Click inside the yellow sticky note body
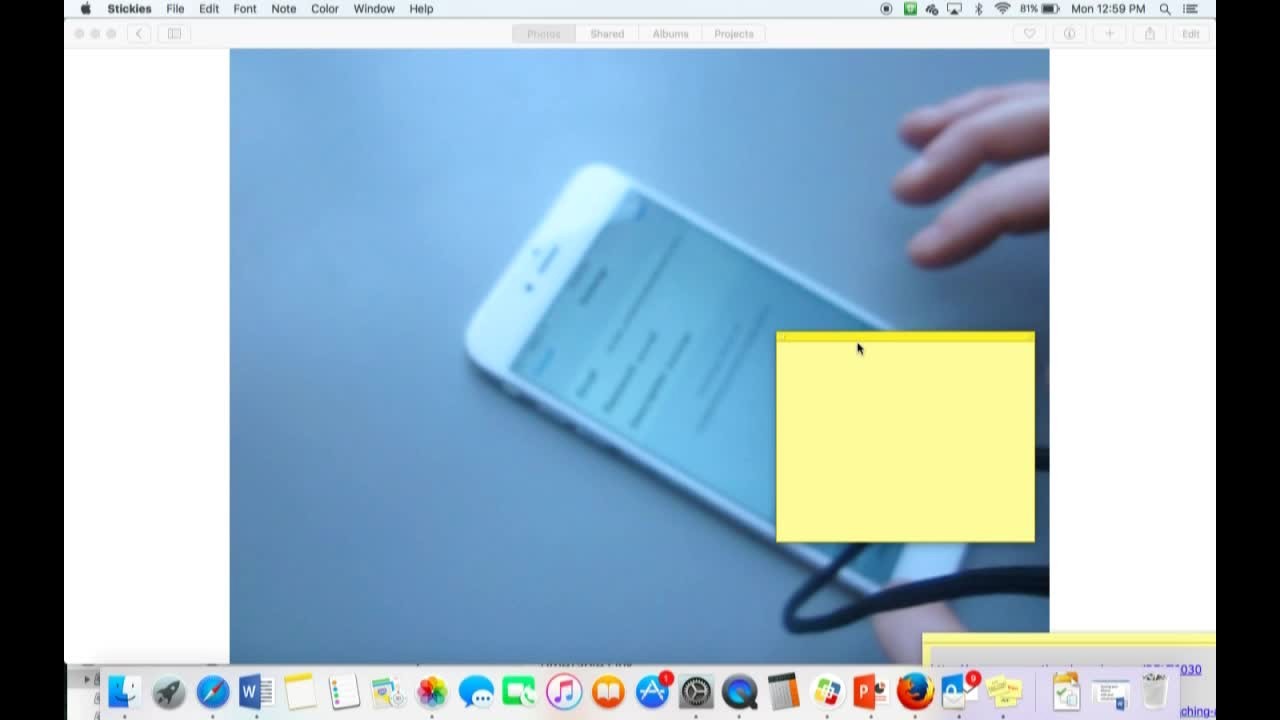Image resolution: width=1280 pixels, height=720 pixels. click(905, 445)
